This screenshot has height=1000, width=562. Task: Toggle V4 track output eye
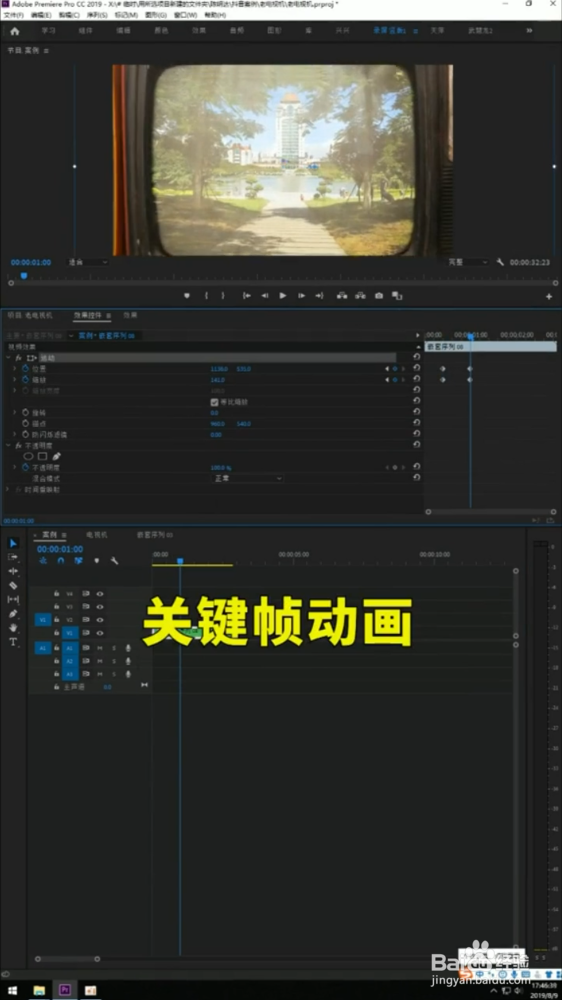pos(100,593)
